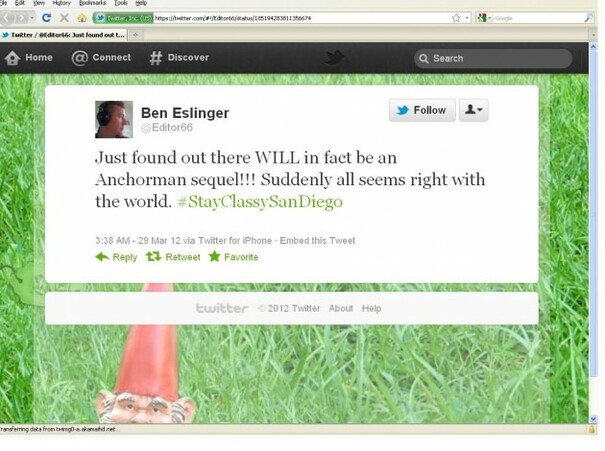This screenshot has height=451, width=605.
Task: Open the user actions dropdown beside Follow
Action: point(473,110)
